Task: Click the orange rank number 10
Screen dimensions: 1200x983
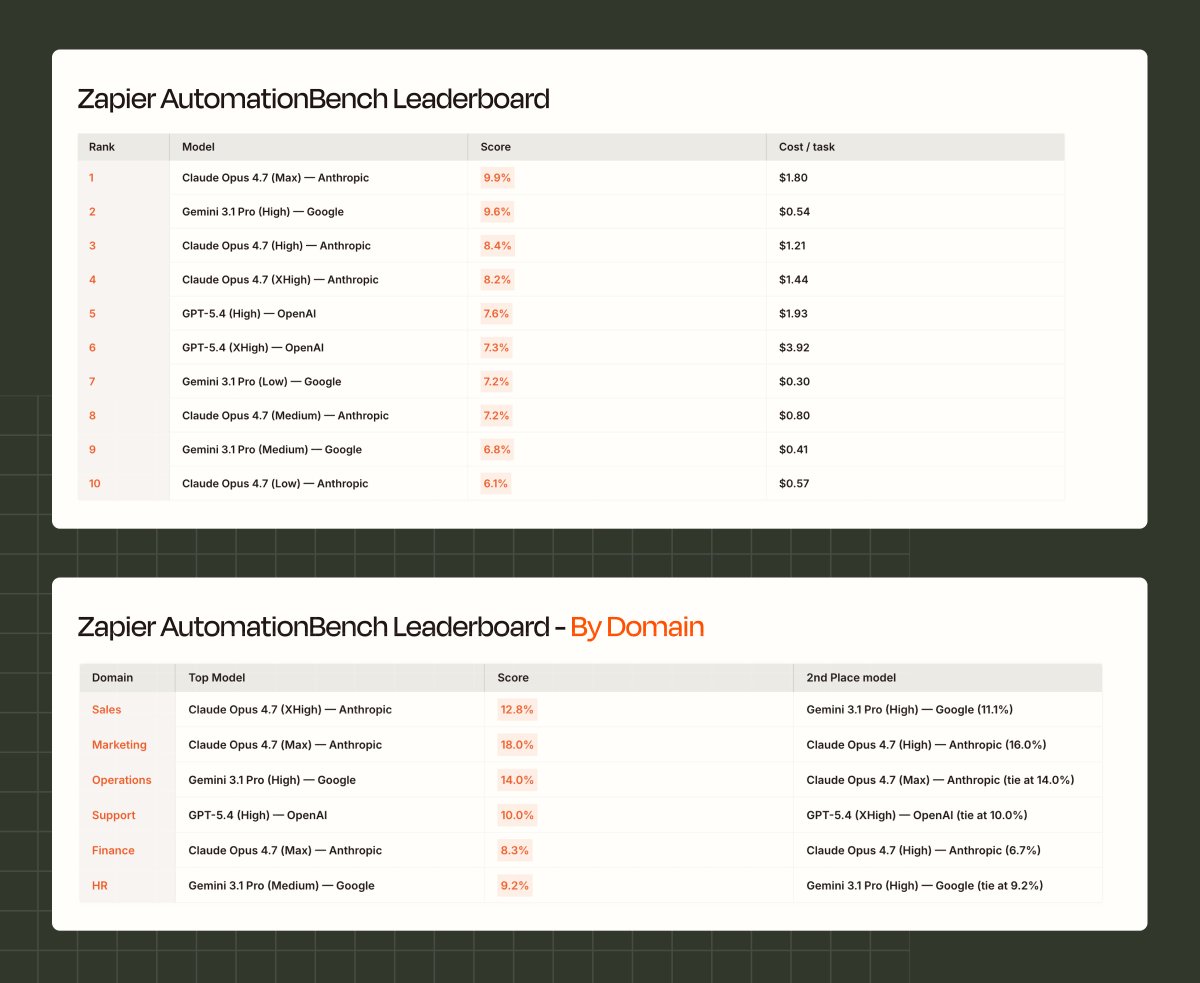Action: [95, 484]
